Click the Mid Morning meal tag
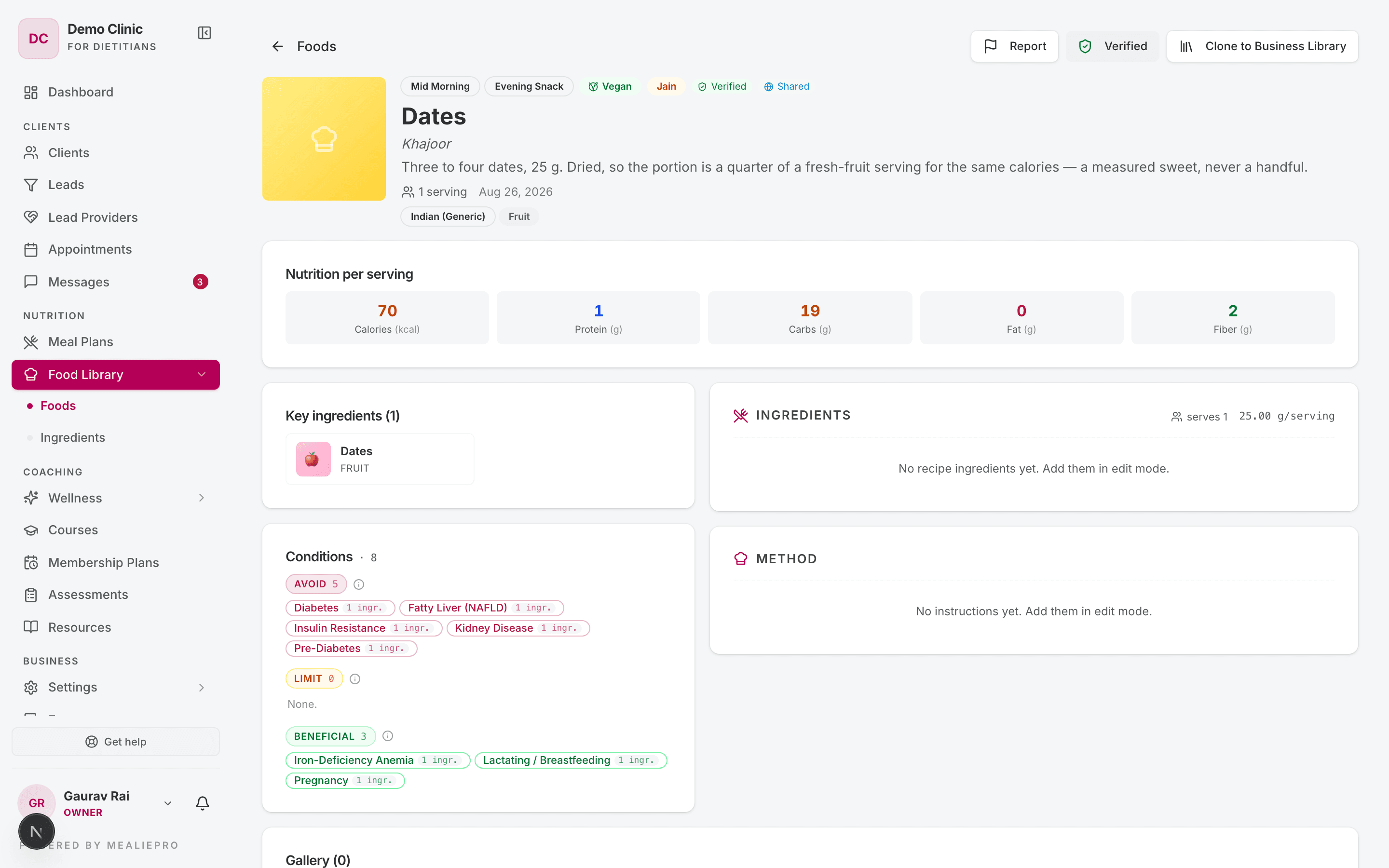Image resolution: width=1389 pixels, height=868 pixels. click(440, 86)
